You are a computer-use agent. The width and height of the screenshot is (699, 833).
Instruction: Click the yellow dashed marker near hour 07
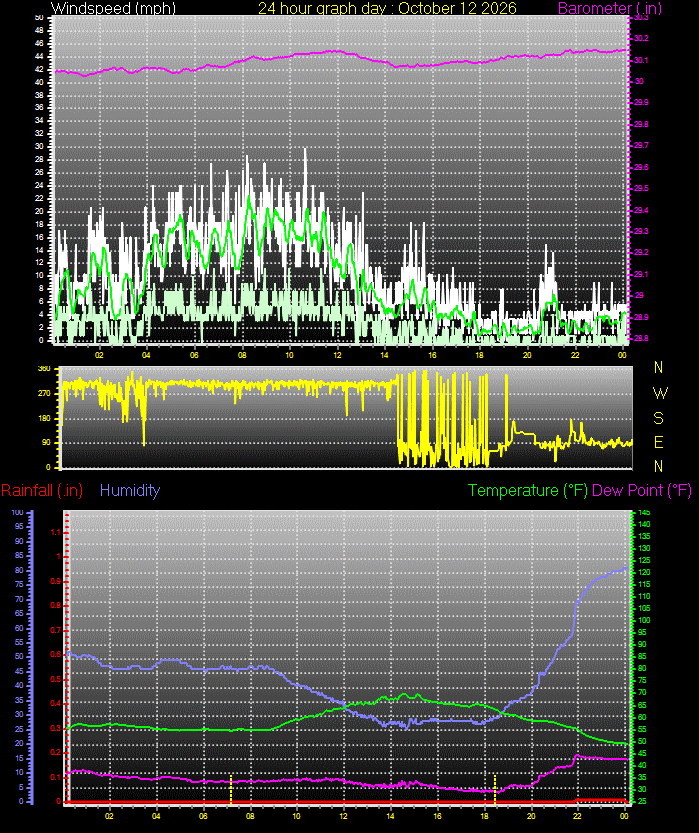point(231,789)
